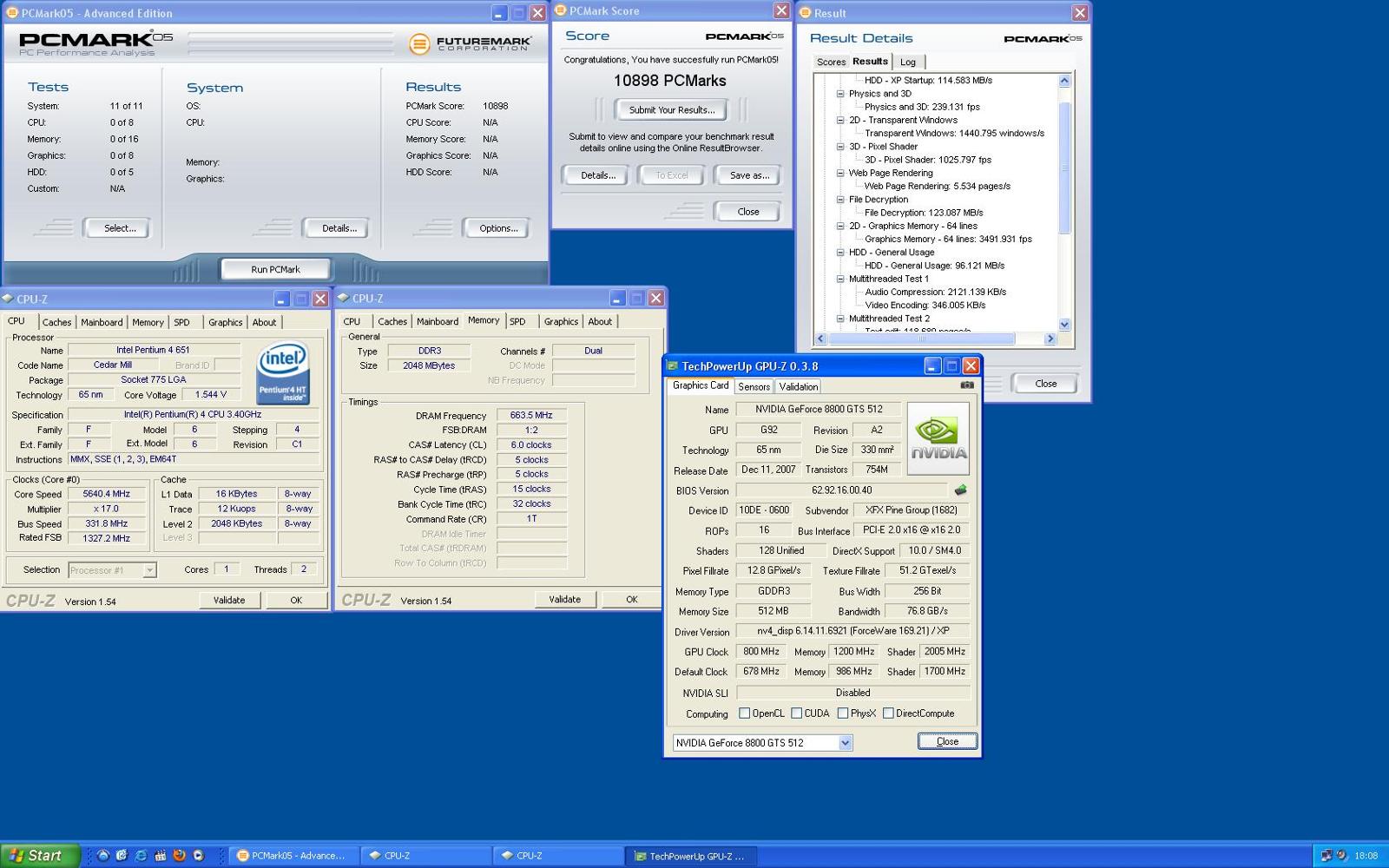Open the Validation tab in GPU-Z
1389x868 pixels.
tap(798, 387)
